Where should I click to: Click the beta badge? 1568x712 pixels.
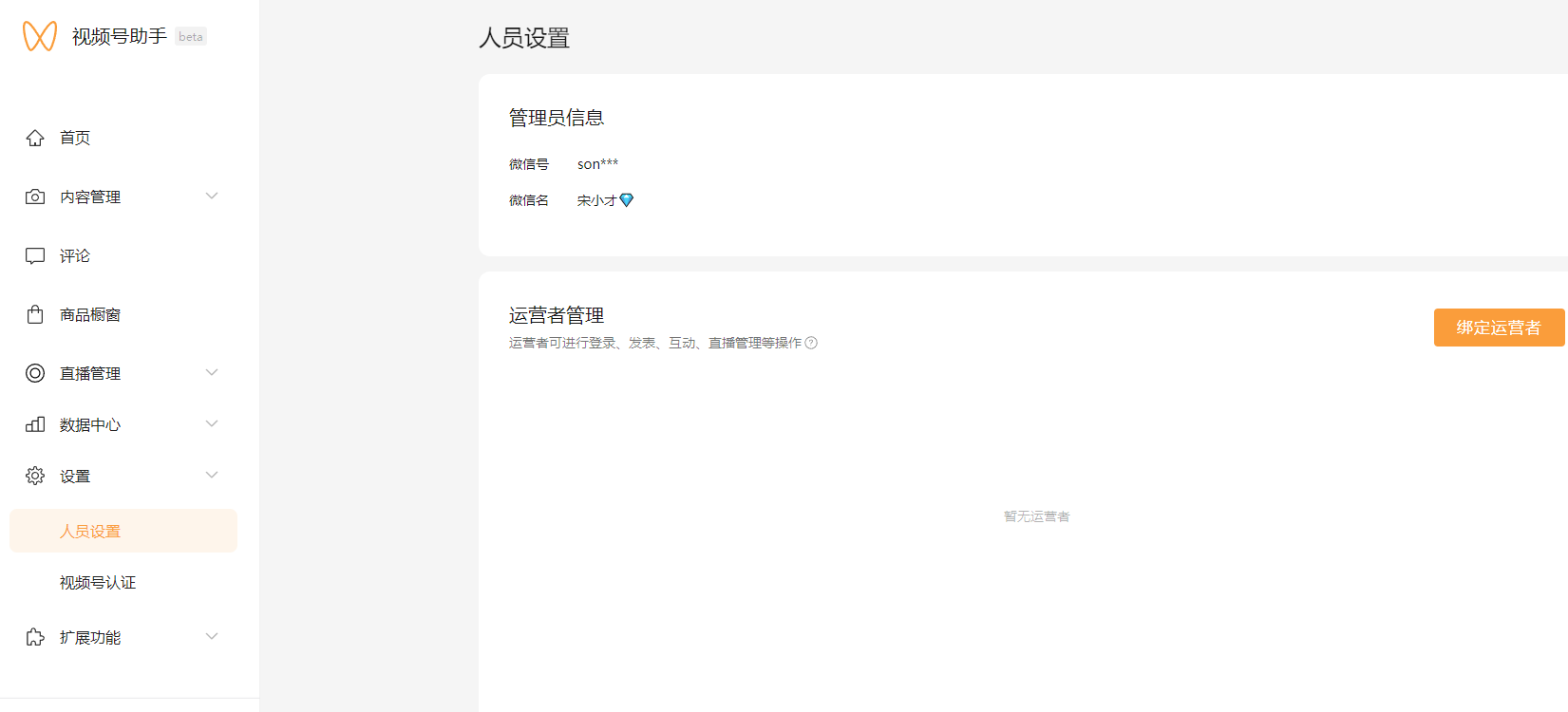pyautogui.click(x=191, y=37)
